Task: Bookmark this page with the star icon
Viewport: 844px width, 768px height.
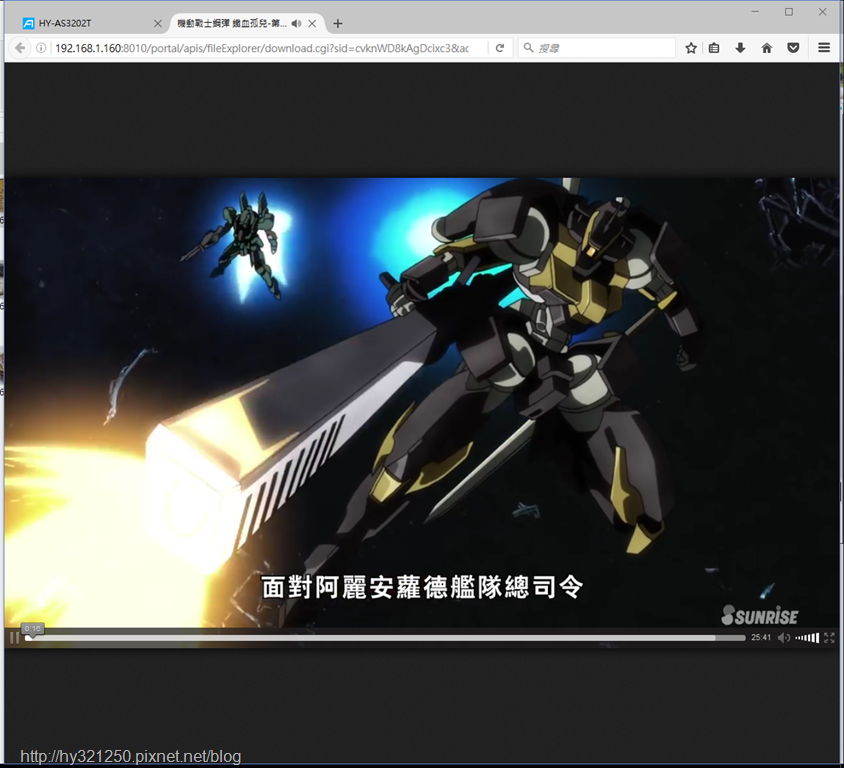Action: click(691, 48)
